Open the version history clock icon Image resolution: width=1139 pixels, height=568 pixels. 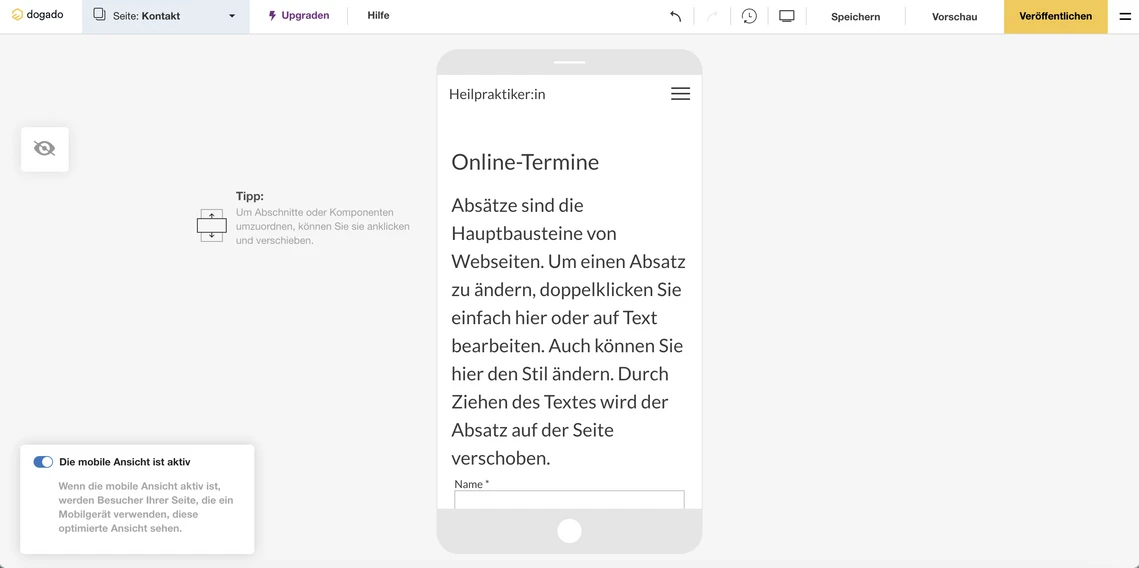(750, 16)
